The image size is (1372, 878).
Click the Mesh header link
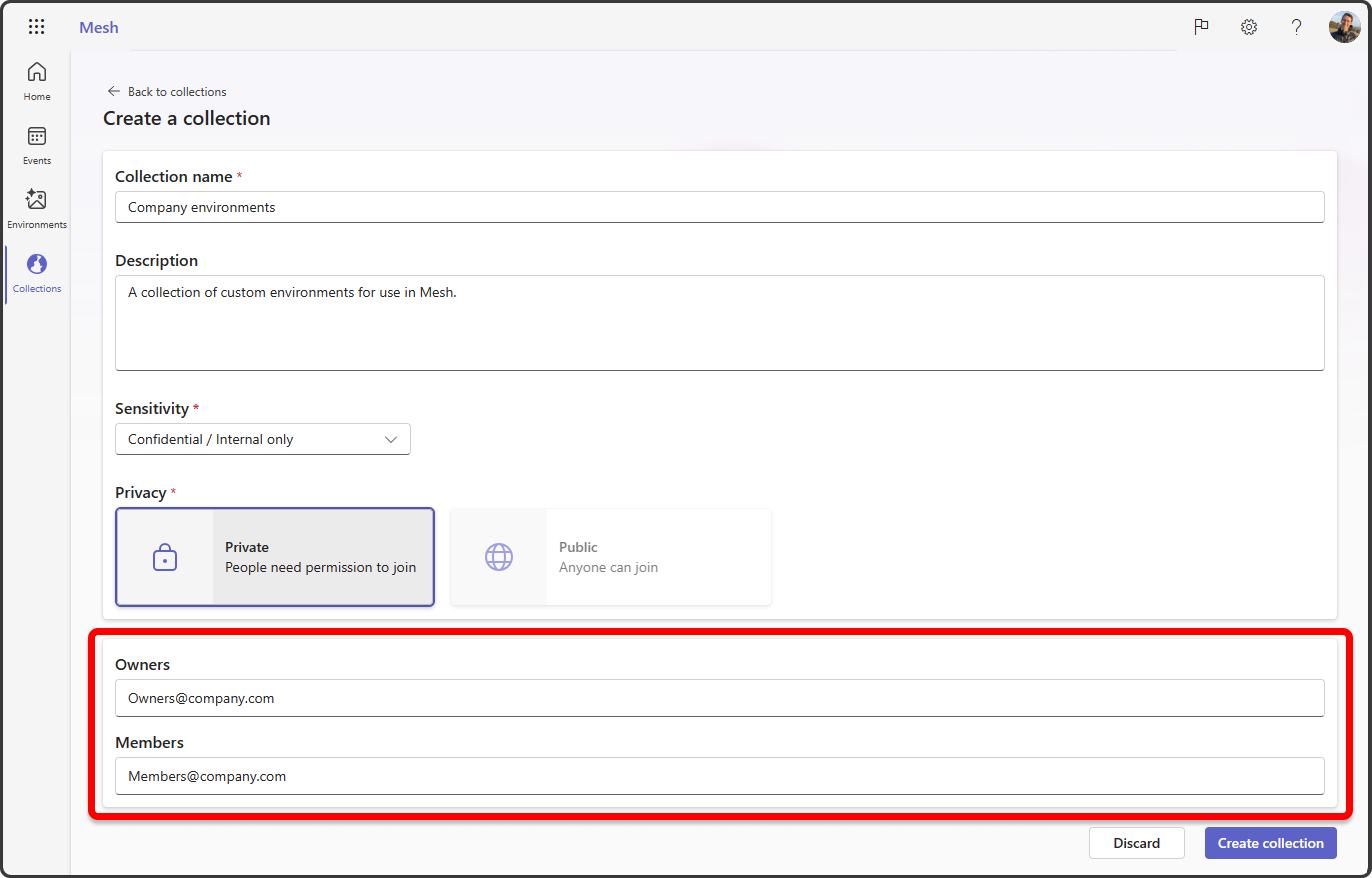coord(98,27)
